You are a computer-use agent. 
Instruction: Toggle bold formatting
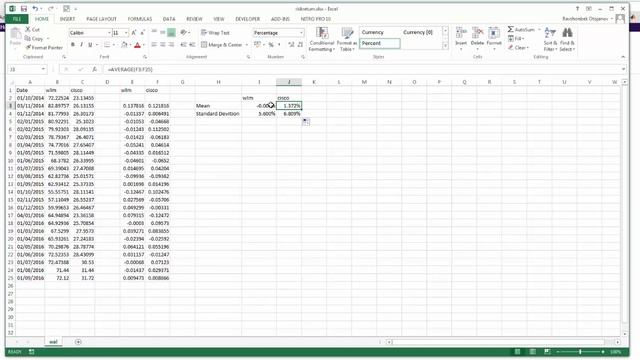73,44
